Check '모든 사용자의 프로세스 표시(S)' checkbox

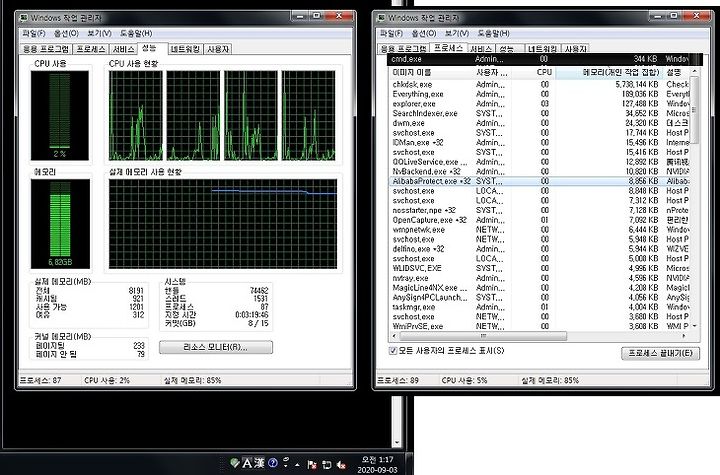click(393, 351)
